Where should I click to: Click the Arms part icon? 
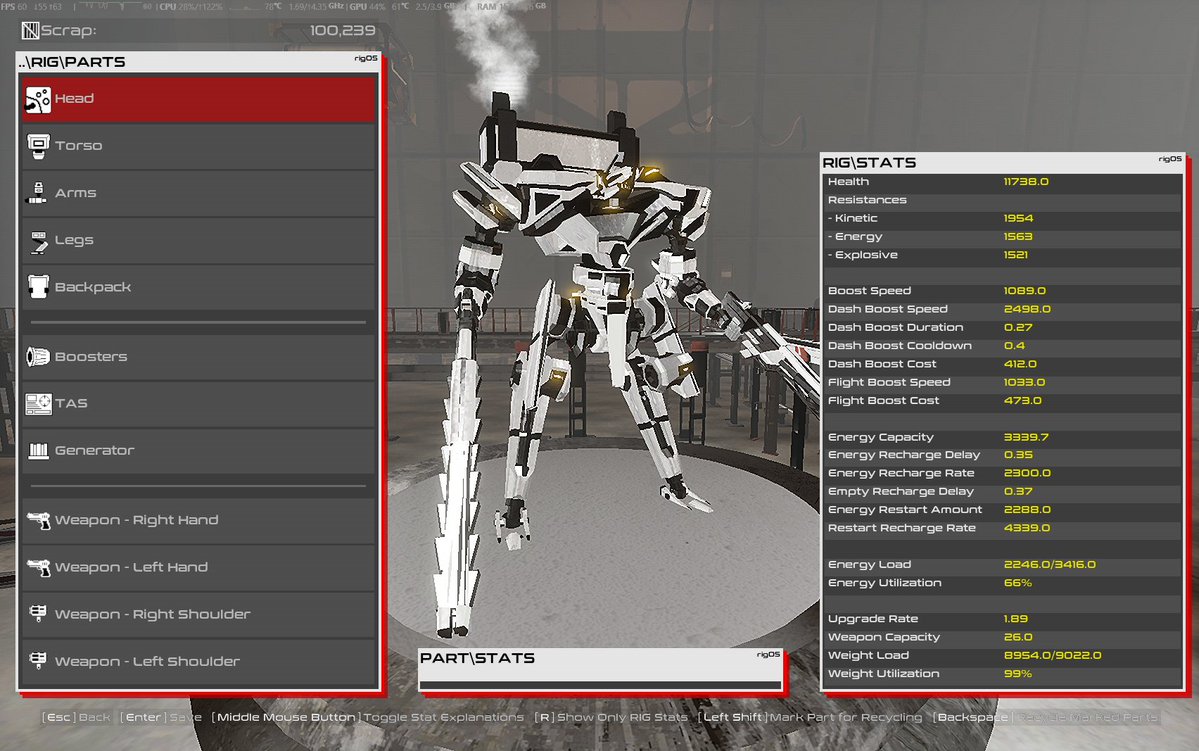[37, 193]
